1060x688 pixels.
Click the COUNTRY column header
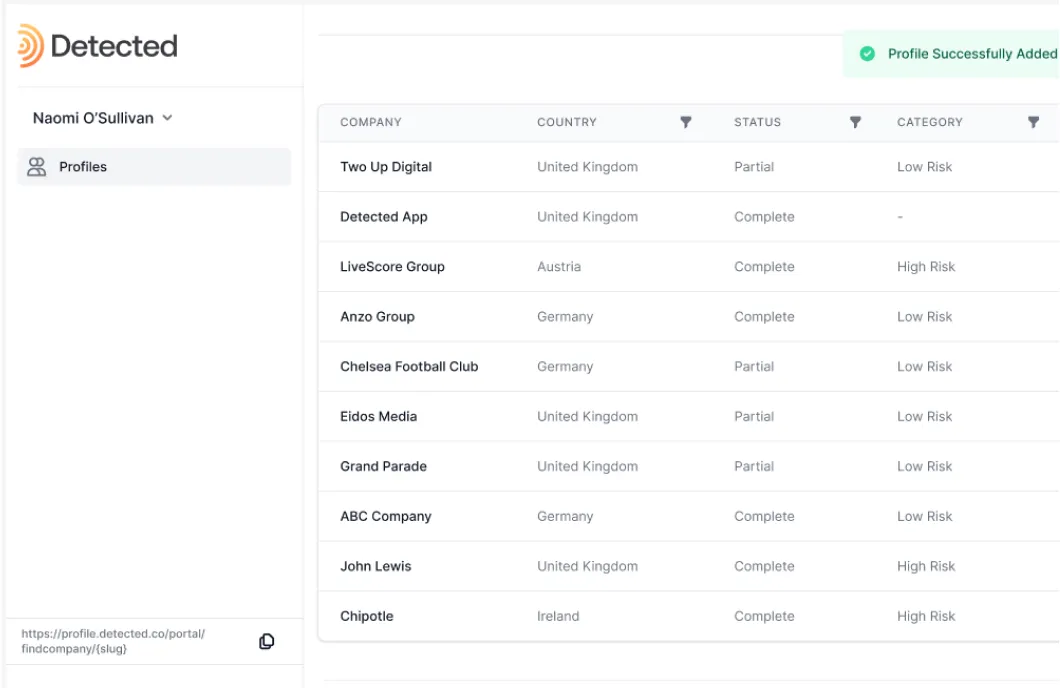click(x=567, y=122)
